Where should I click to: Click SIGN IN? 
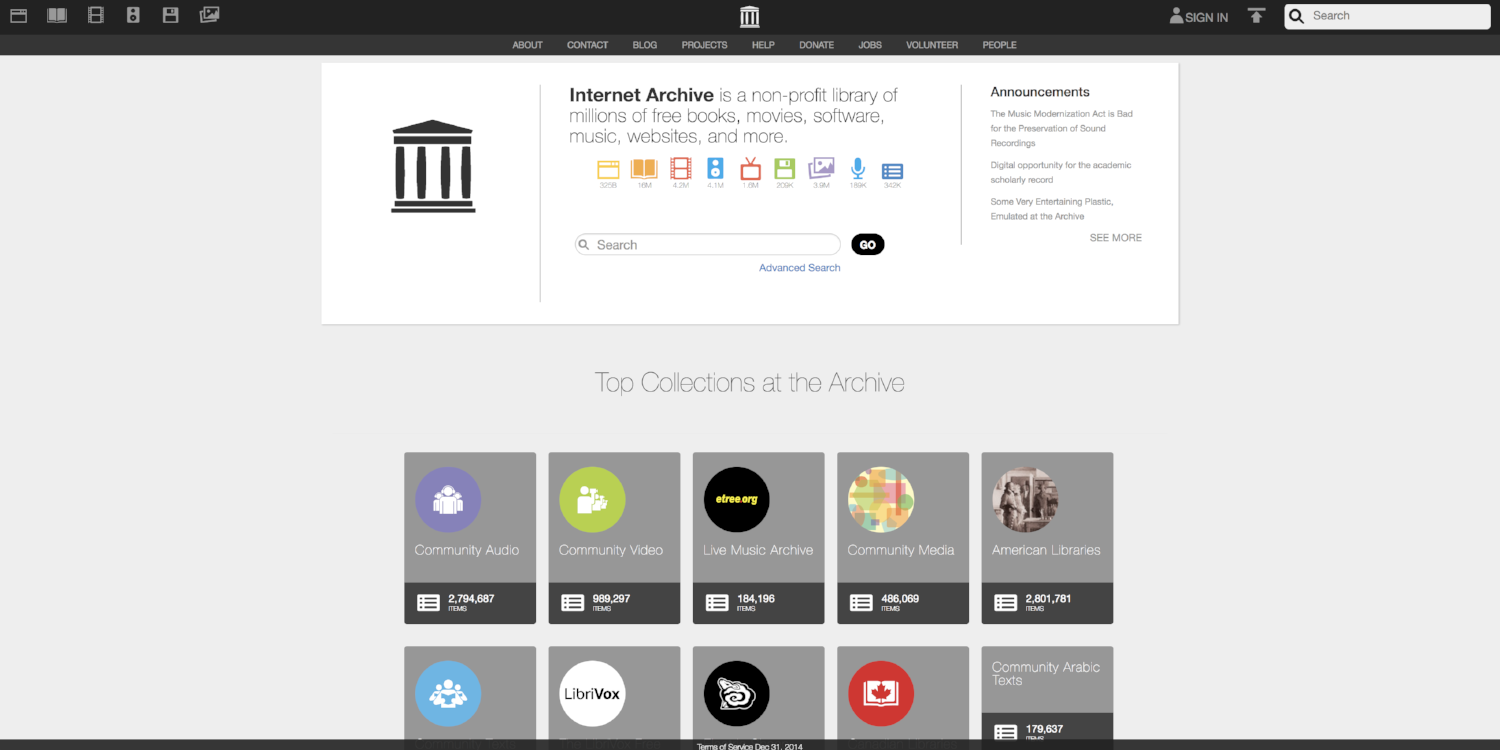tap(1199, 17)
